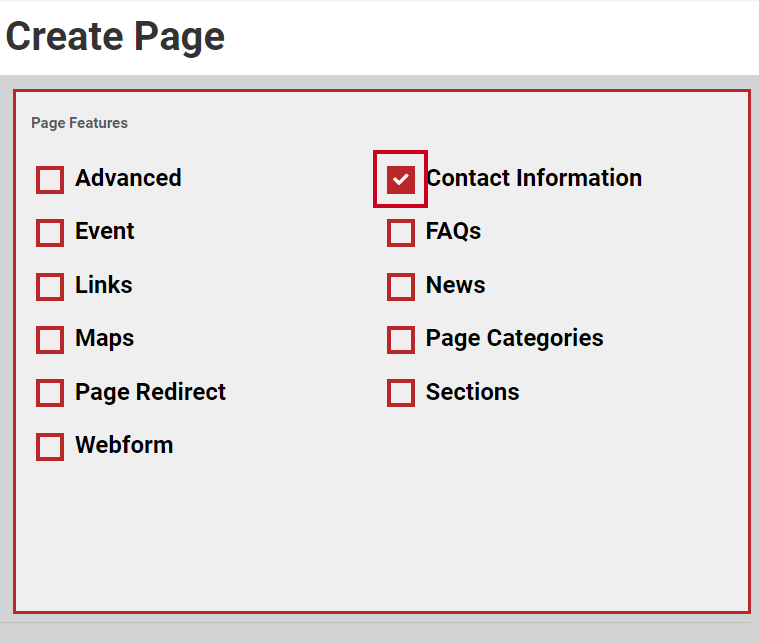Viewport: 759px width, 643px height.
Task: Check the Page Categories checkbox
Action: (x=401, y=340)
